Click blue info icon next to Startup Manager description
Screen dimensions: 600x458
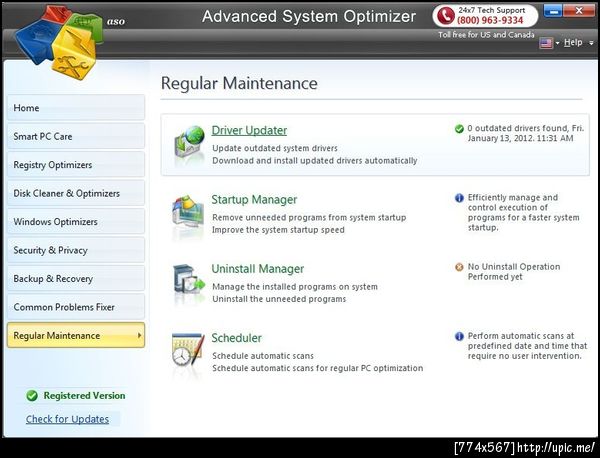[x=459, y=198]
